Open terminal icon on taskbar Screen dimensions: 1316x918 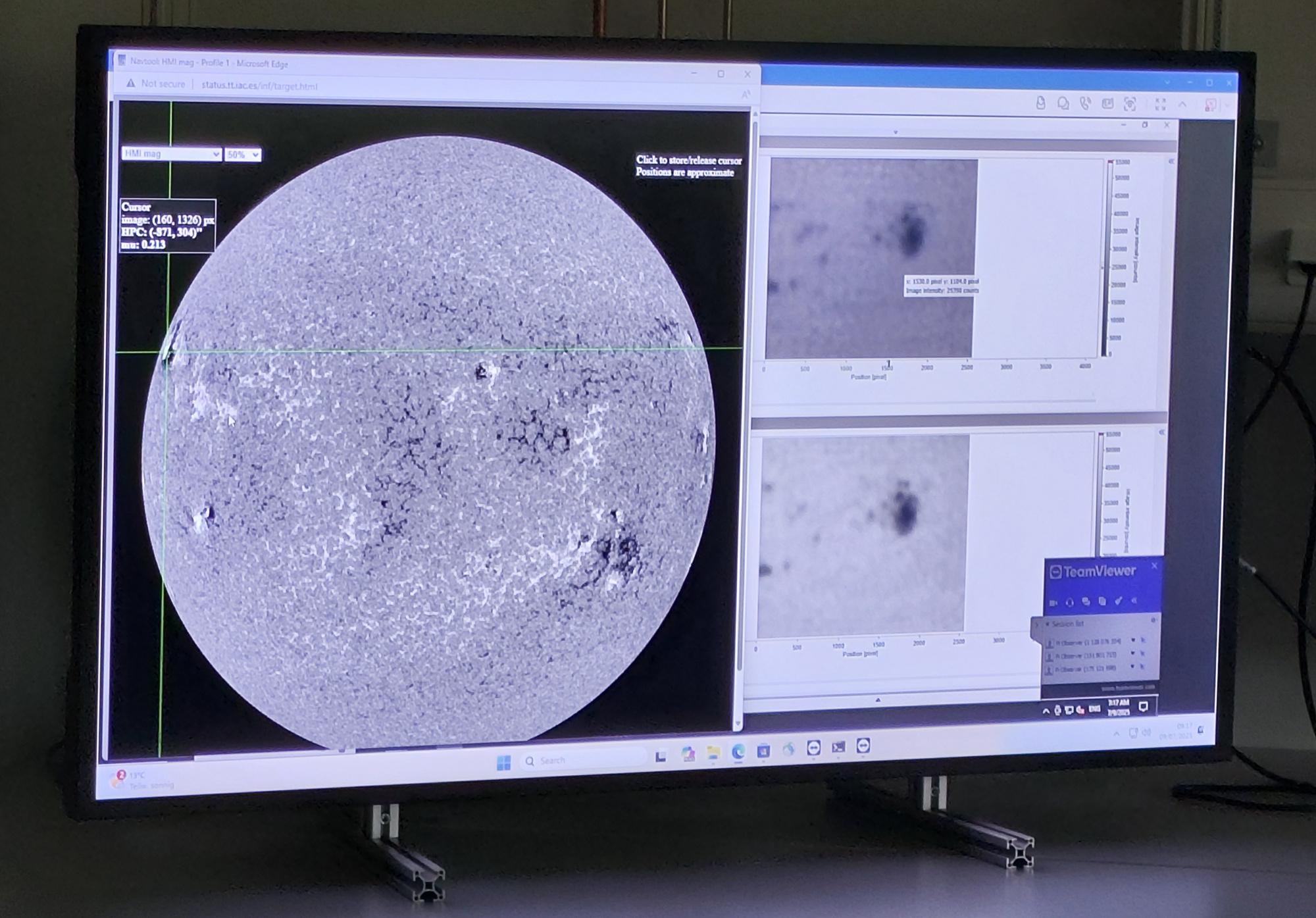(x=838, y=747)
